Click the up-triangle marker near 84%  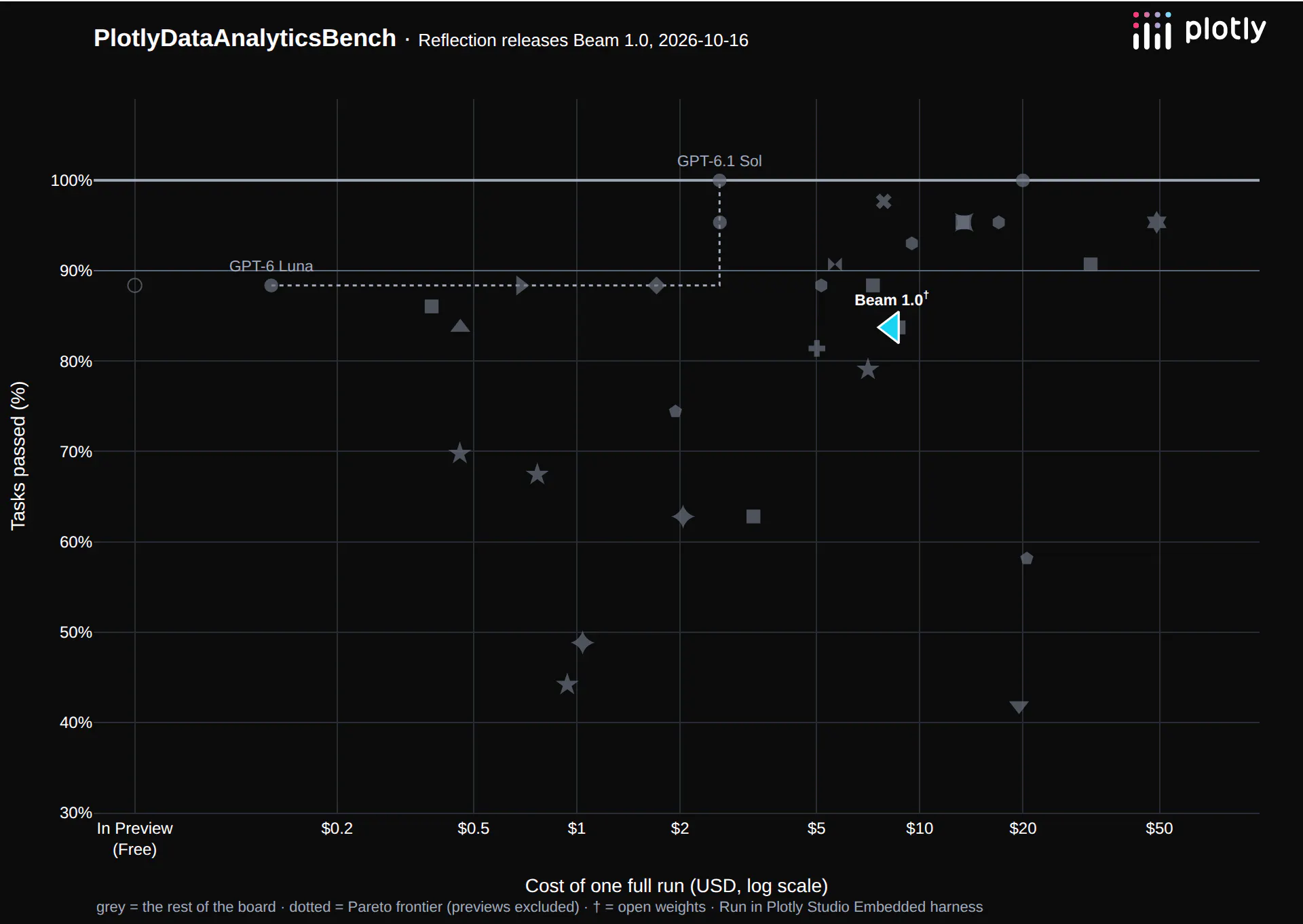click(460, 326)
